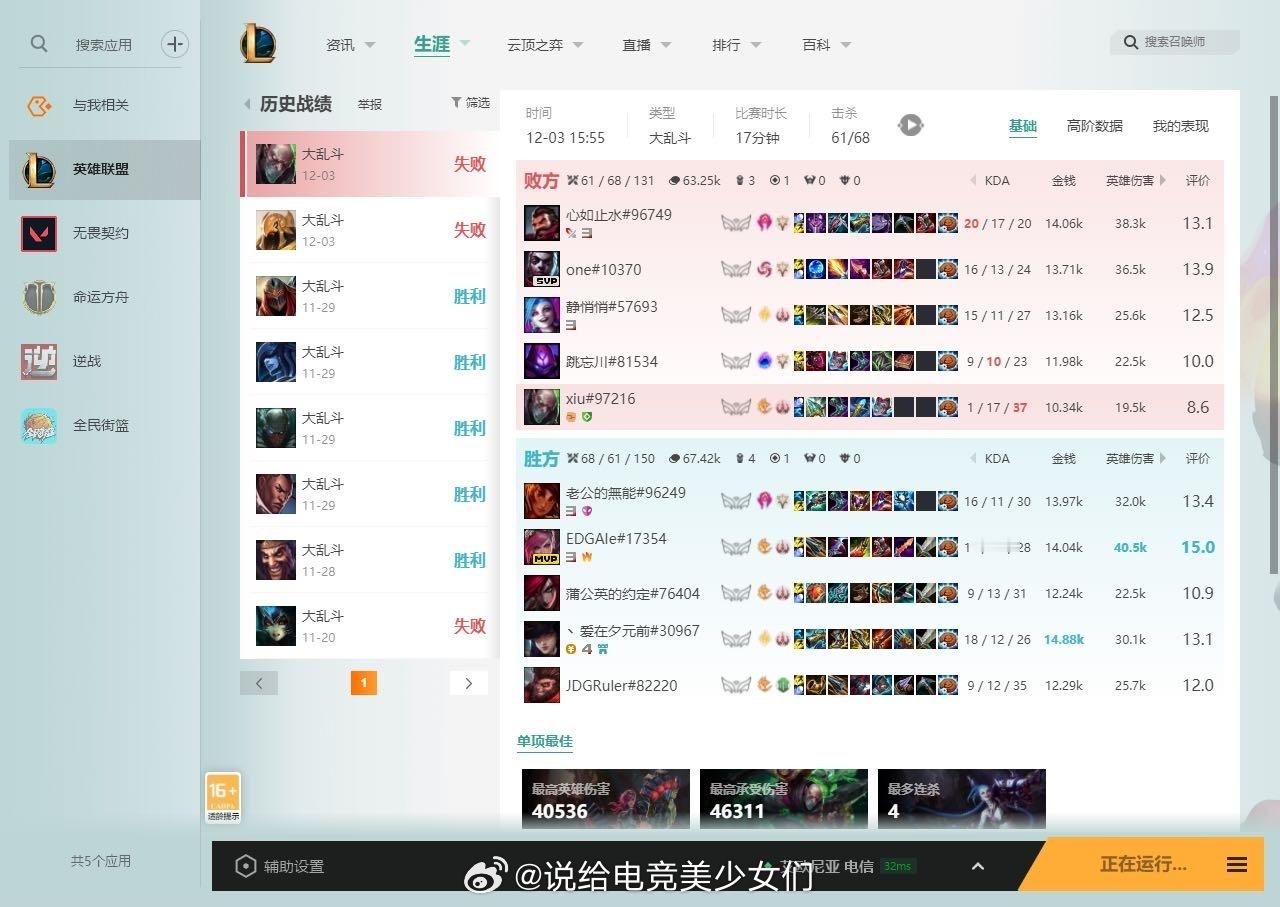
Task: Expand the 直播 menu dropdown
Action: (666, 45)
